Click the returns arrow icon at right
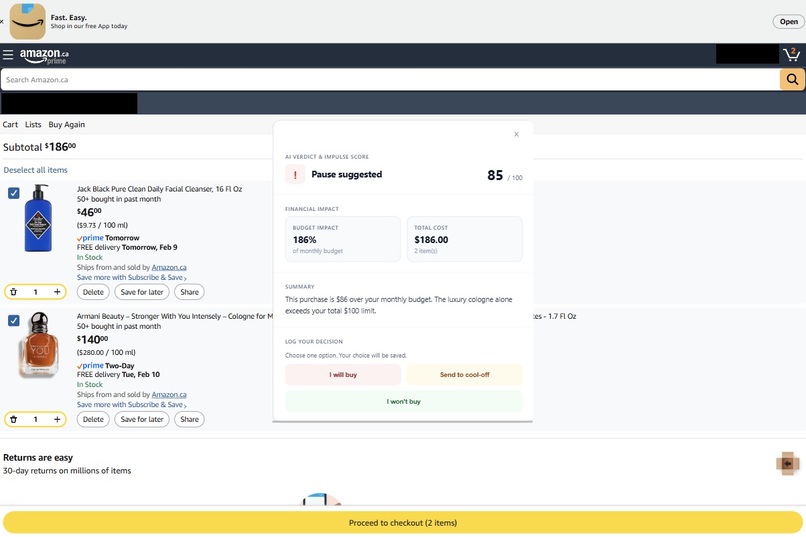806x537 pixels. [787, 464]
